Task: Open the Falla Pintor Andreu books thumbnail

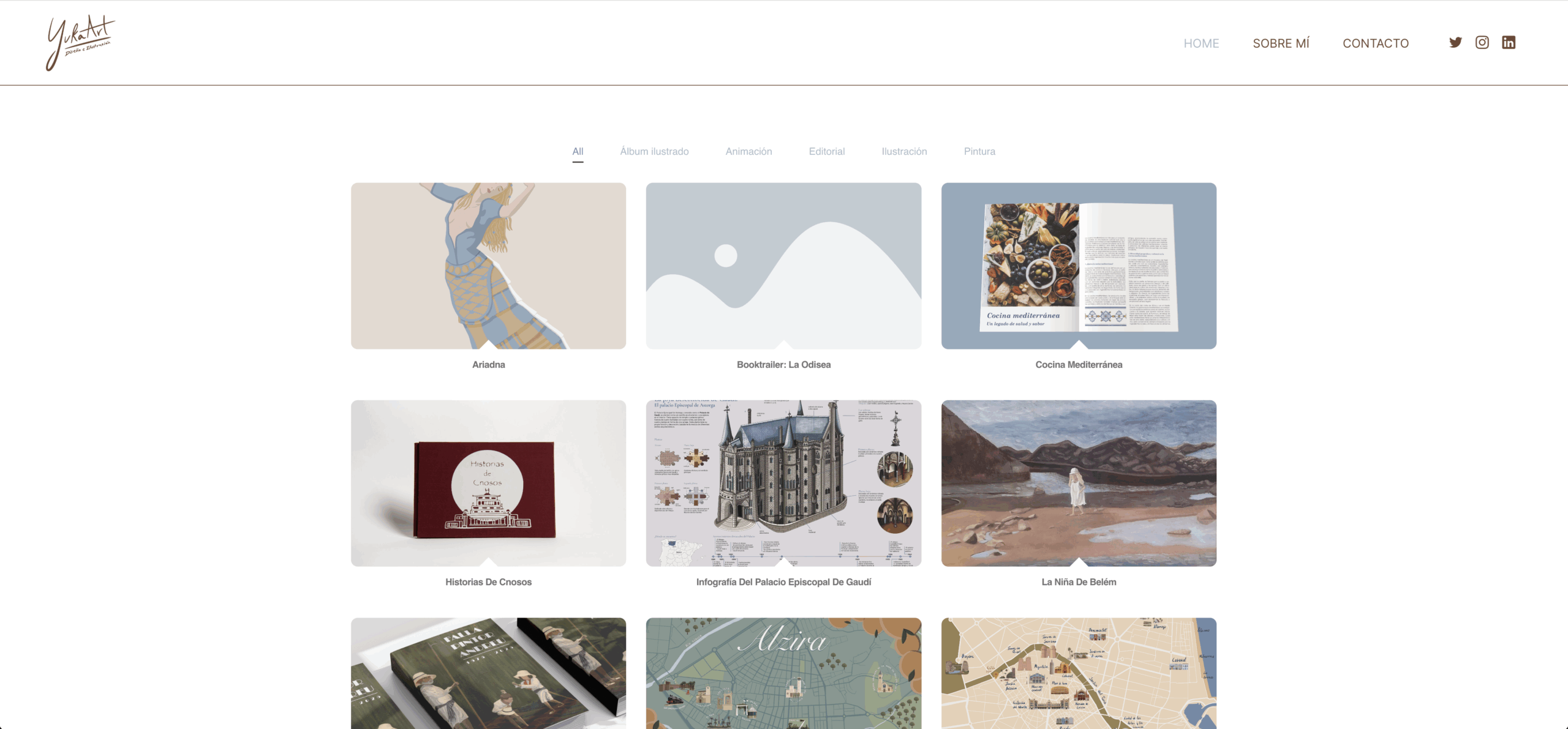Action: click(x=488, y=673)
